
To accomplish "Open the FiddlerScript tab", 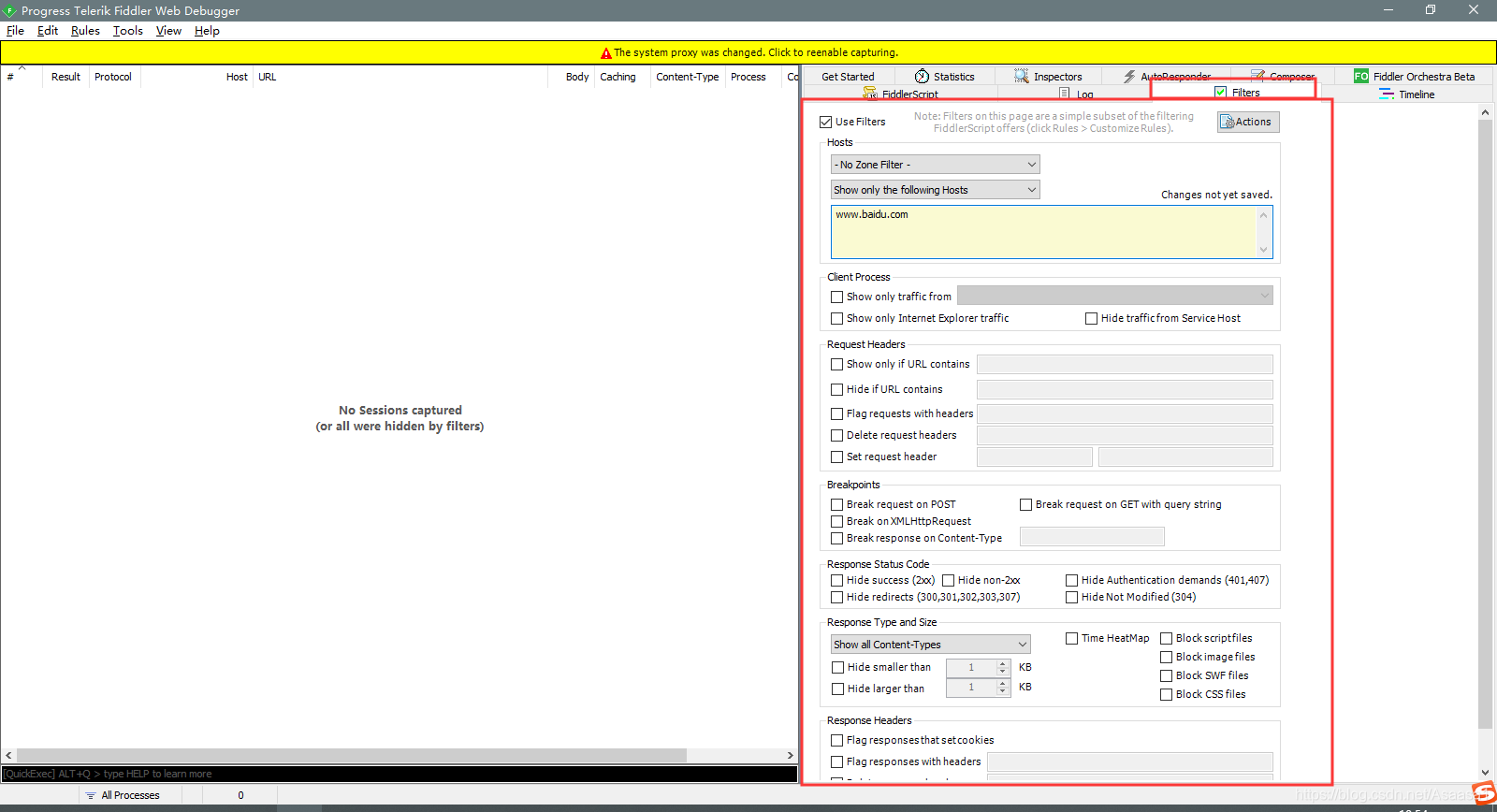I will click(901, 94).
